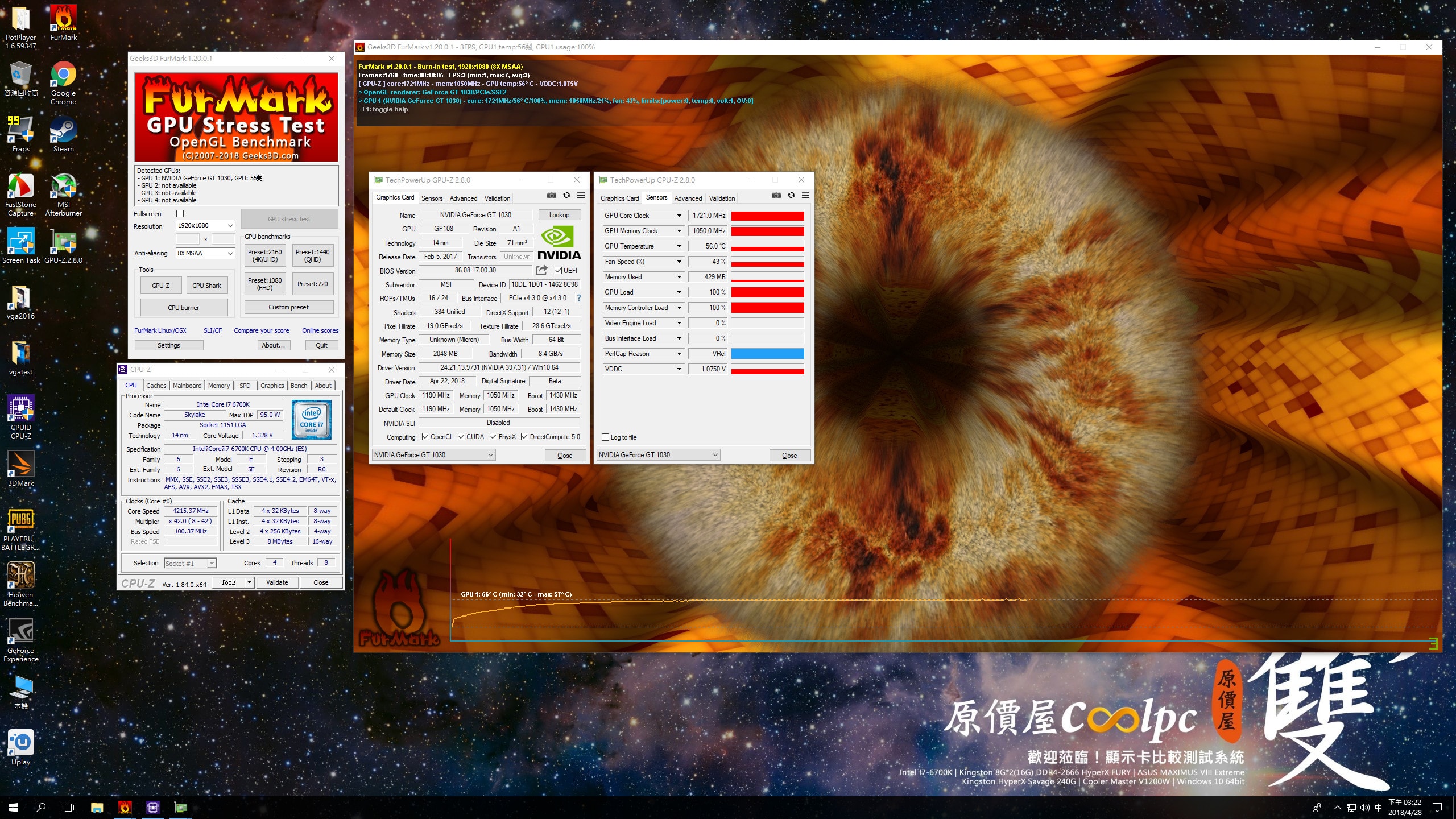Switch to CPU-Z Memory tab
The image size is (1456, 819).
click(219, 386)
